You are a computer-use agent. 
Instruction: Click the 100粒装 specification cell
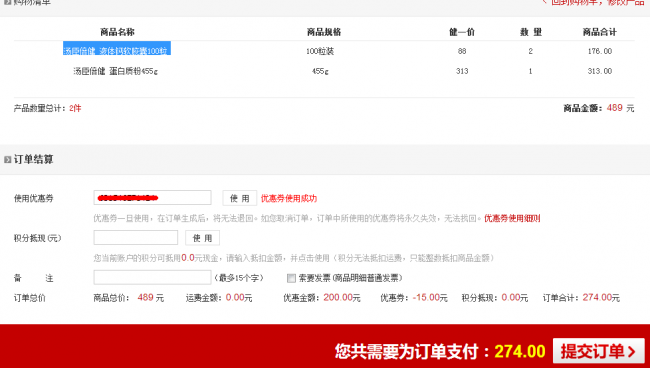pyautogui.click(x=320, y=51)
